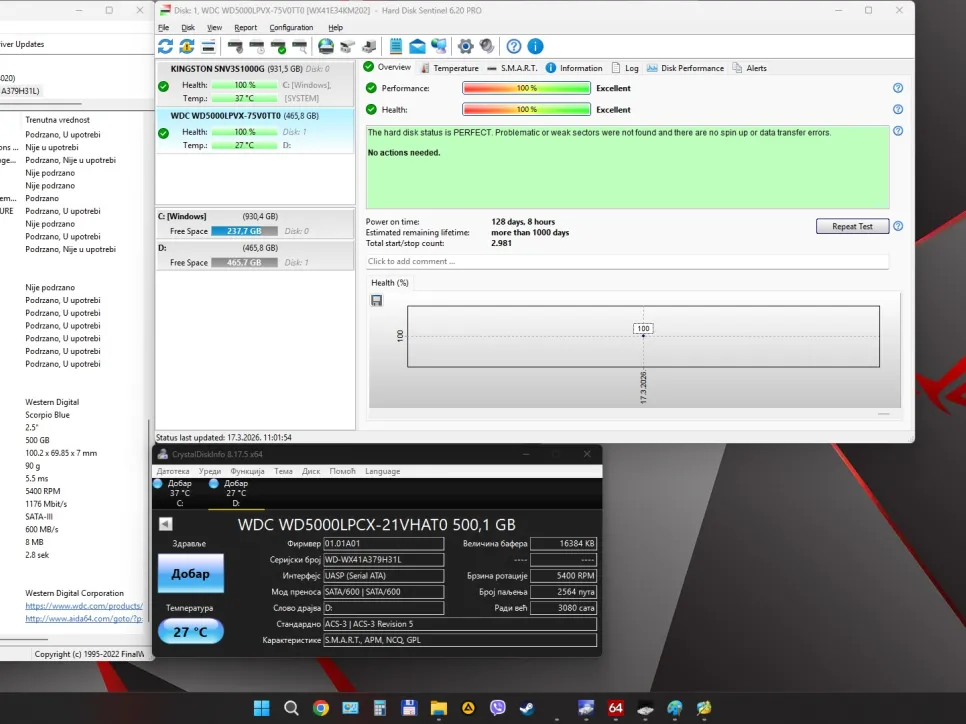Open Steam from the taskbar
The width and height of the screenshot is (966, 724).
click(526, 708)
